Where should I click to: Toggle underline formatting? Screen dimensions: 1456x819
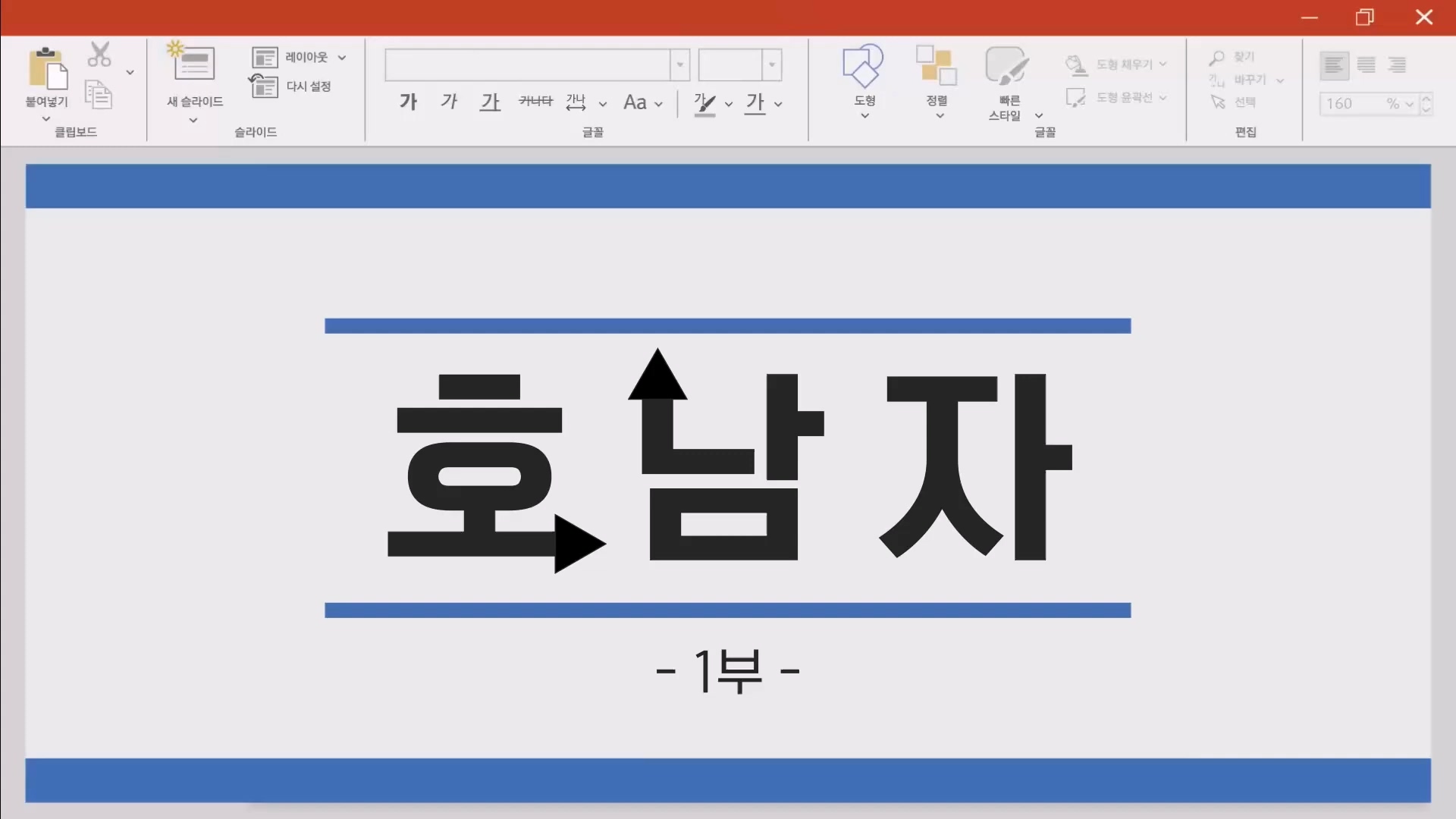point(490,102)
